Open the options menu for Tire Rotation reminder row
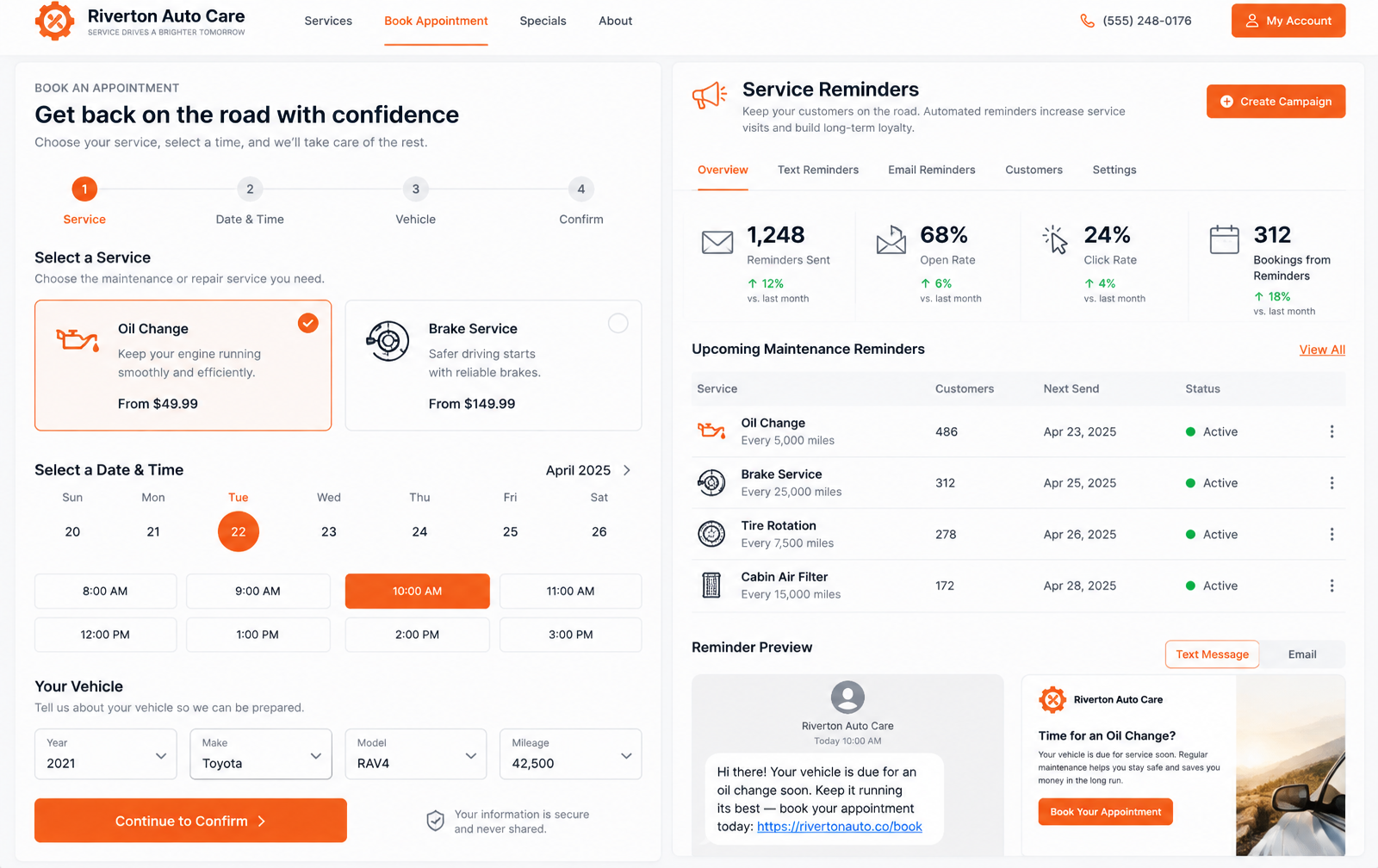The width and height of the screenshot is (1378, 868). coord(1331,535)
